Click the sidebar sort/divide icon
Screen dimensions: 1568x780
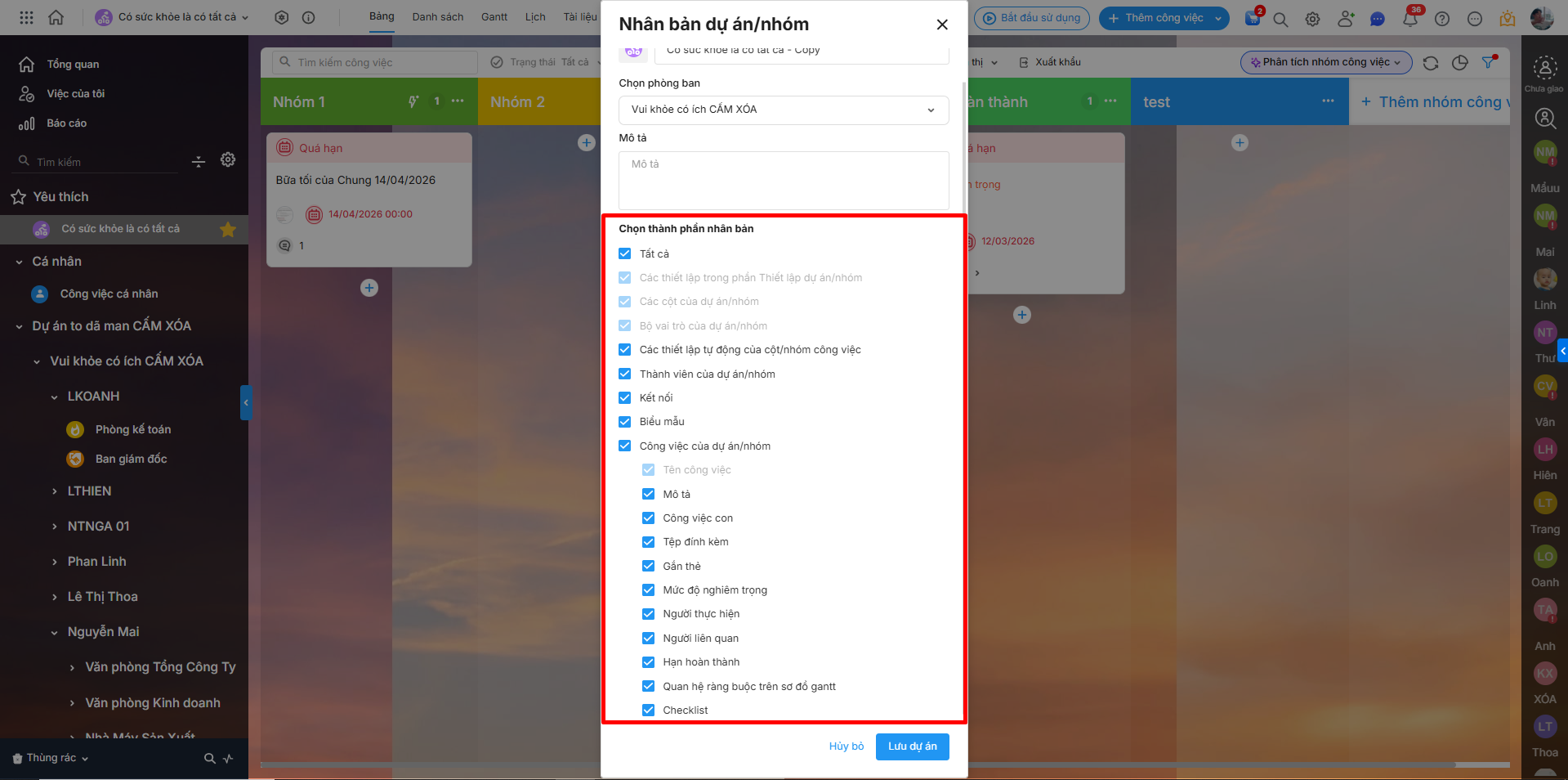[x=199, y=161]
